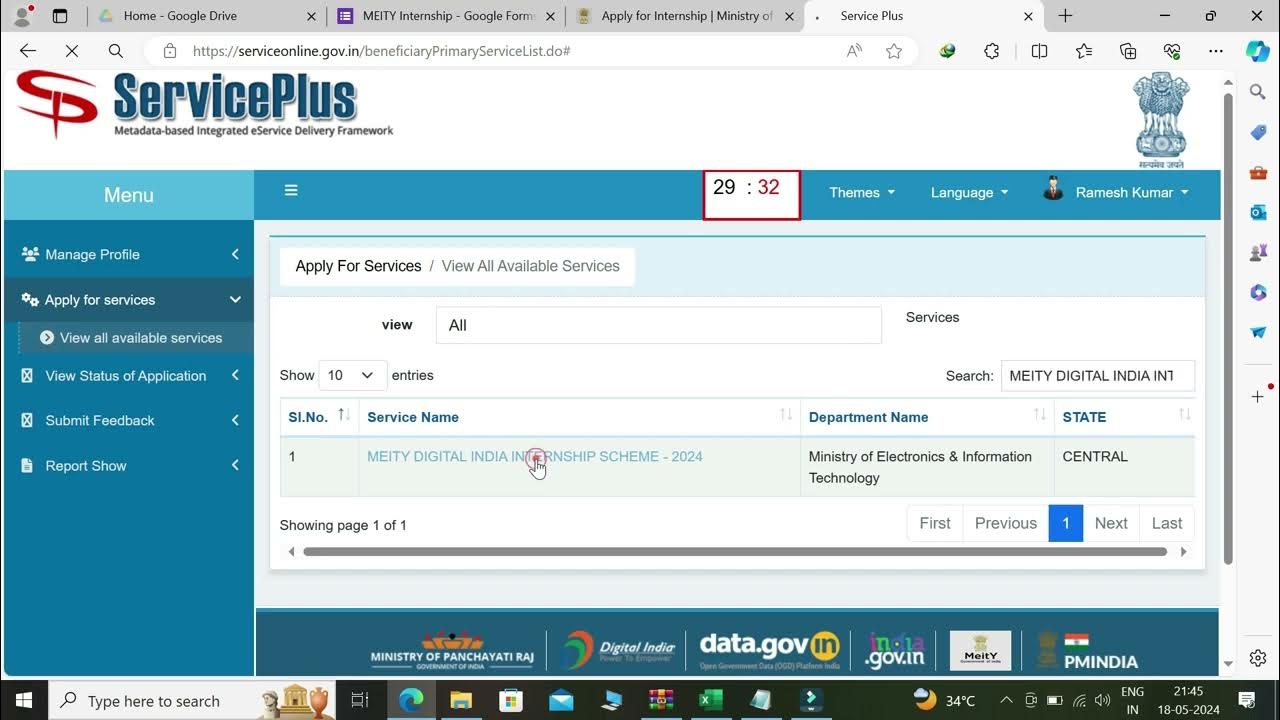Image resolution: width=1280 pixels, height=720 pixels.
Task: Open the view All dropdown
Action: pyautogui.click(x=659, y=325)
